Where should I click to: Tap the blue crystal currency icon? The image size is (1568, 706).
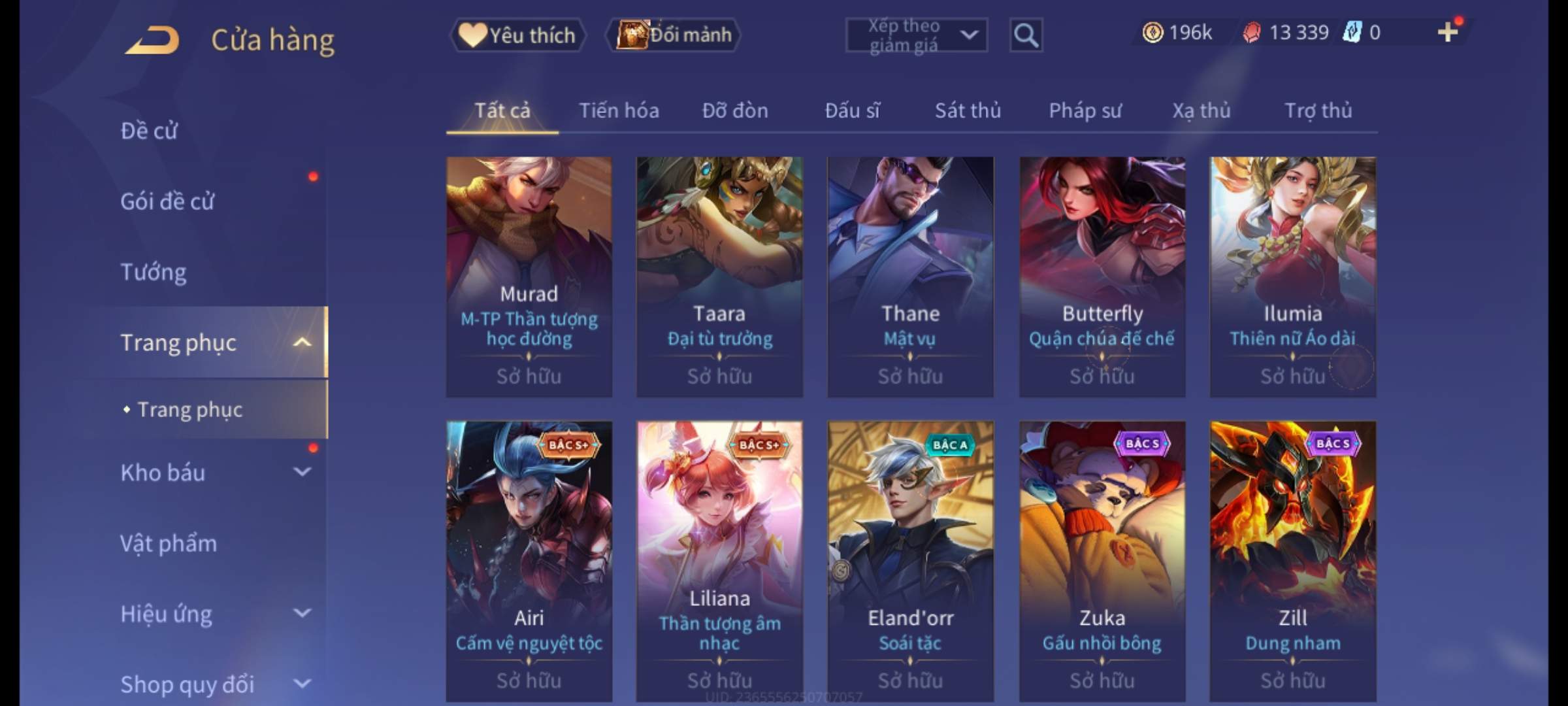click(1351, 32)
